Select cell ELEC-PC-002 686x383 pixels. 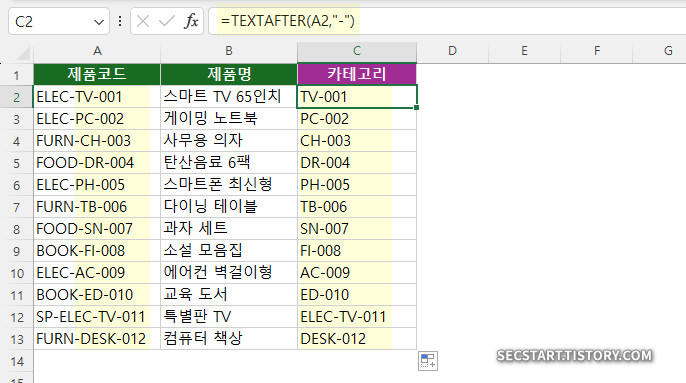coord(97,119)
